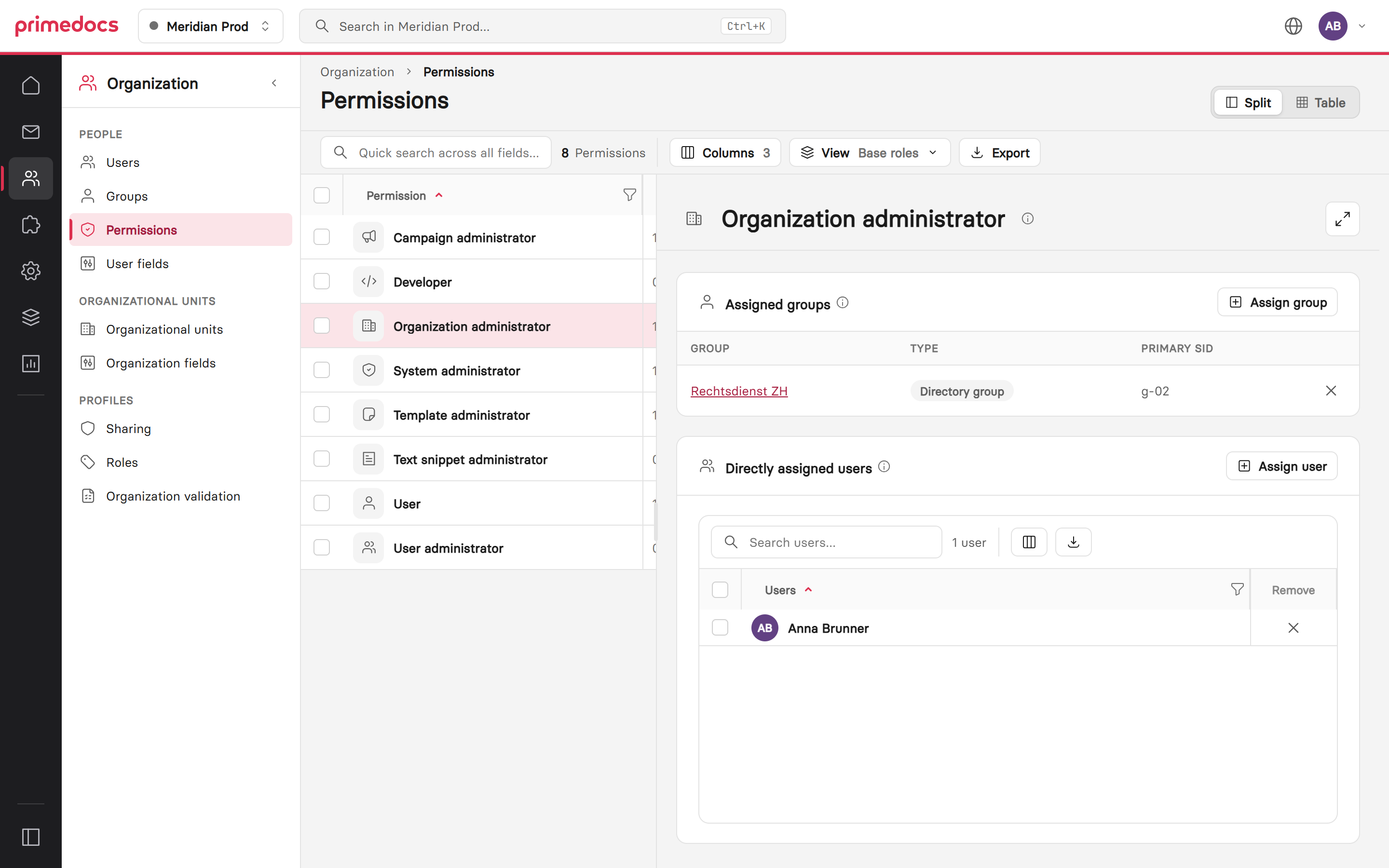Click the globe language icon
The image size is (1389, 868).
(1293, 26)
